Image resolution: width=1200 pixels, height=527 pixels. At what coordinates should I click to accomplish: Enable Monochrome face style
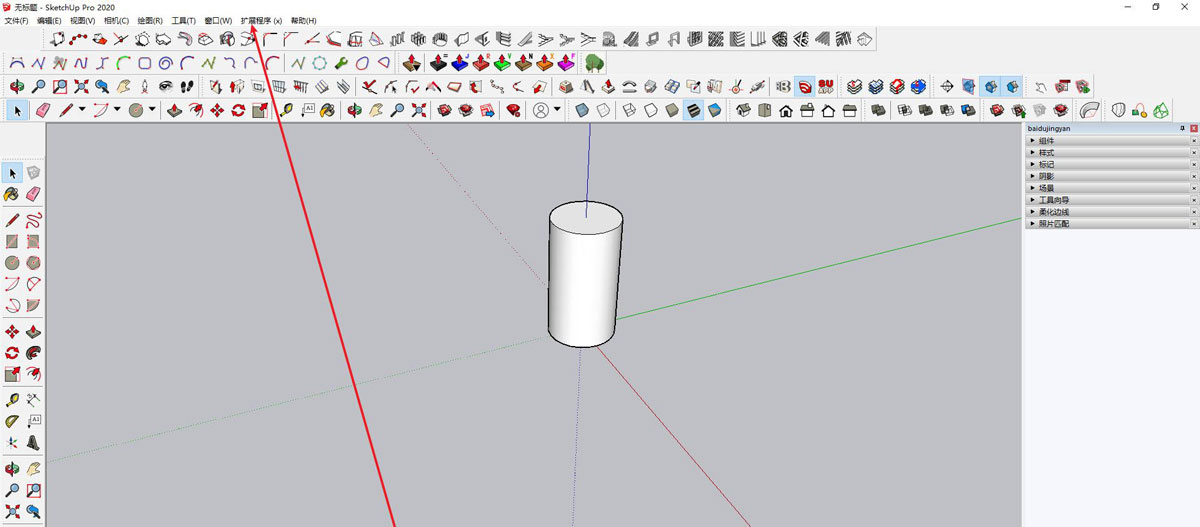tap(714, 110)
